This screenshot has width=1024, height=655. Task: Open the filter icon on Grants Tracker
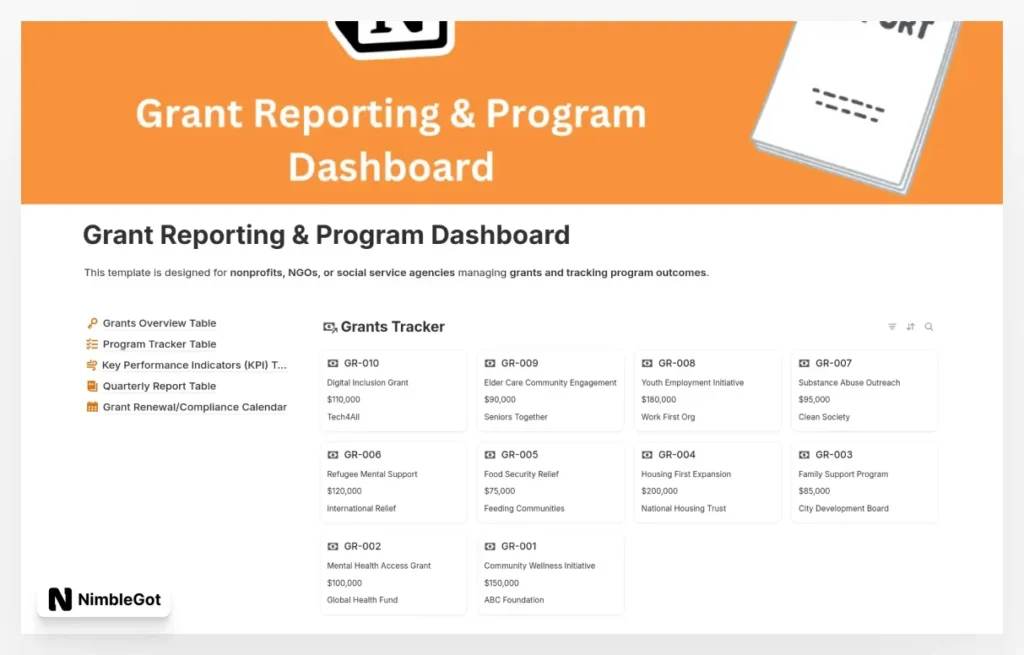click(x=892, y=326)
